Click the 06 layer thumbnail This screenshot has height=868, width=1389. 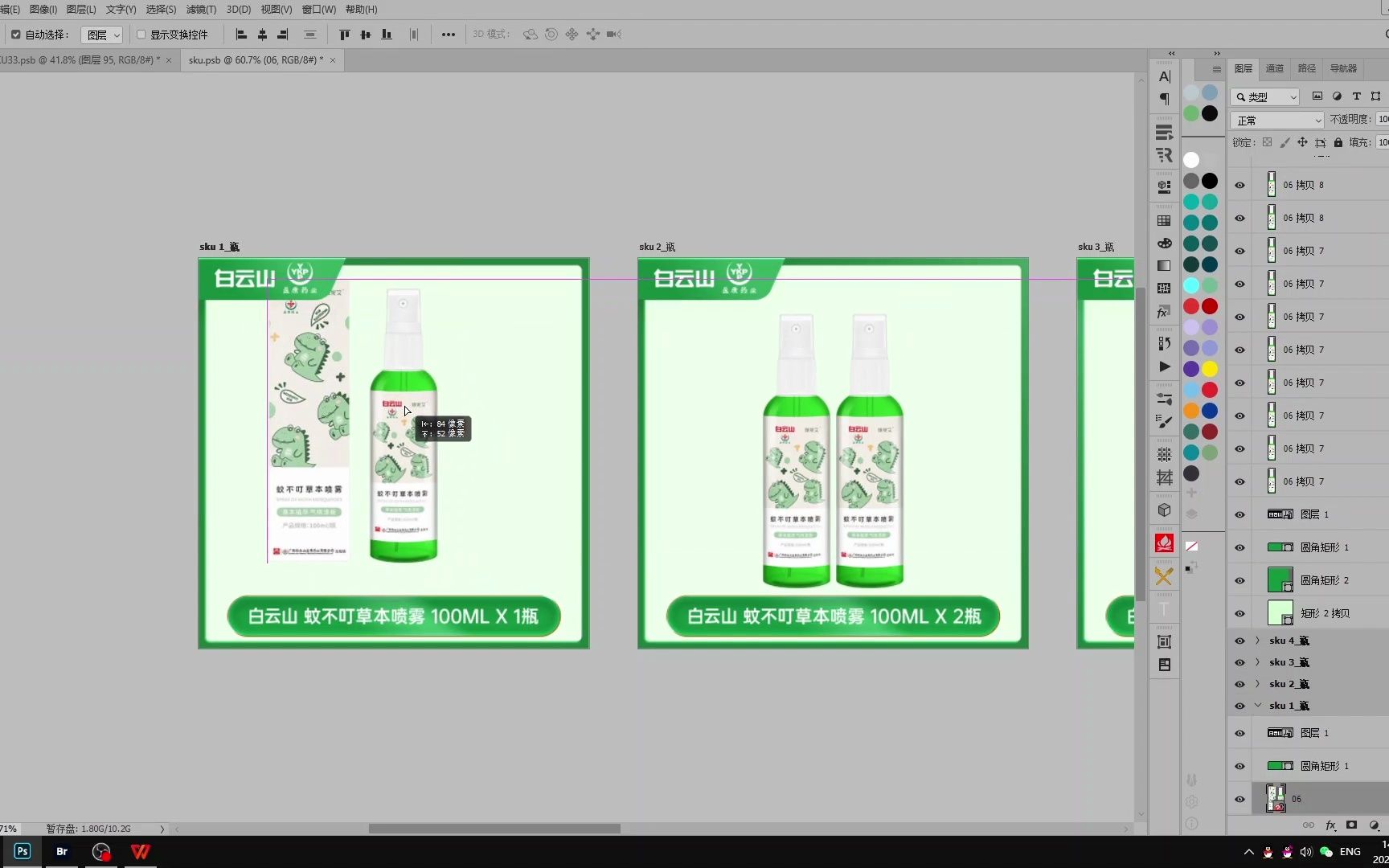1276,798
